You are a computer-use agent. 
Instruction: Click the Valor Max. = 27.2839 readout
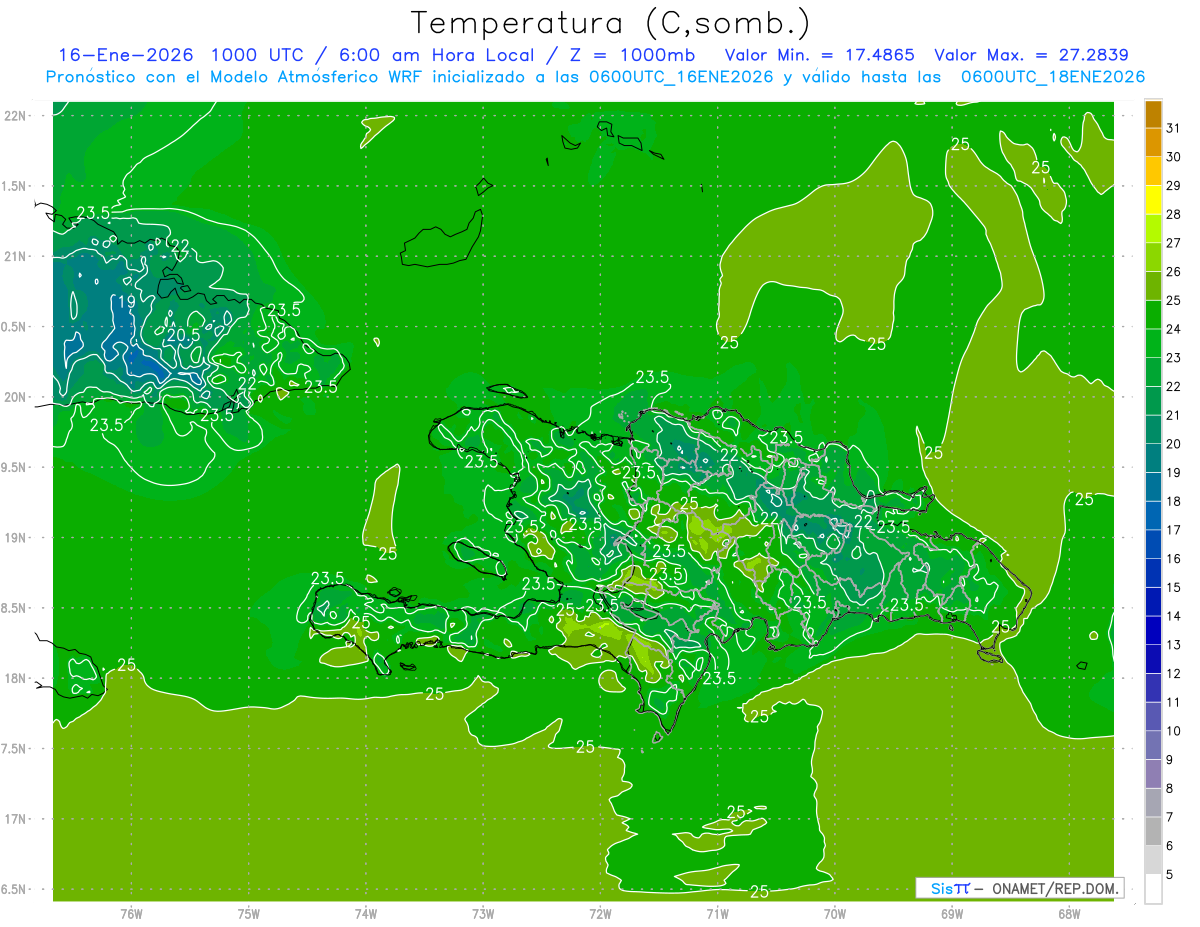1031,55
